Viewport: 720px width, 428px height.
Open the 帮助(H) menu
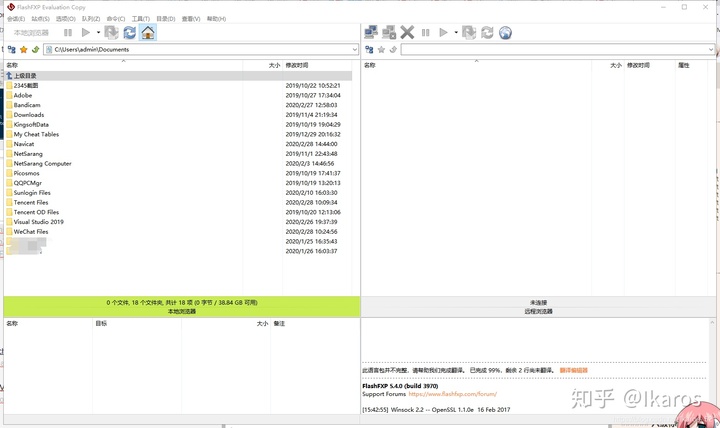point(216,19)
